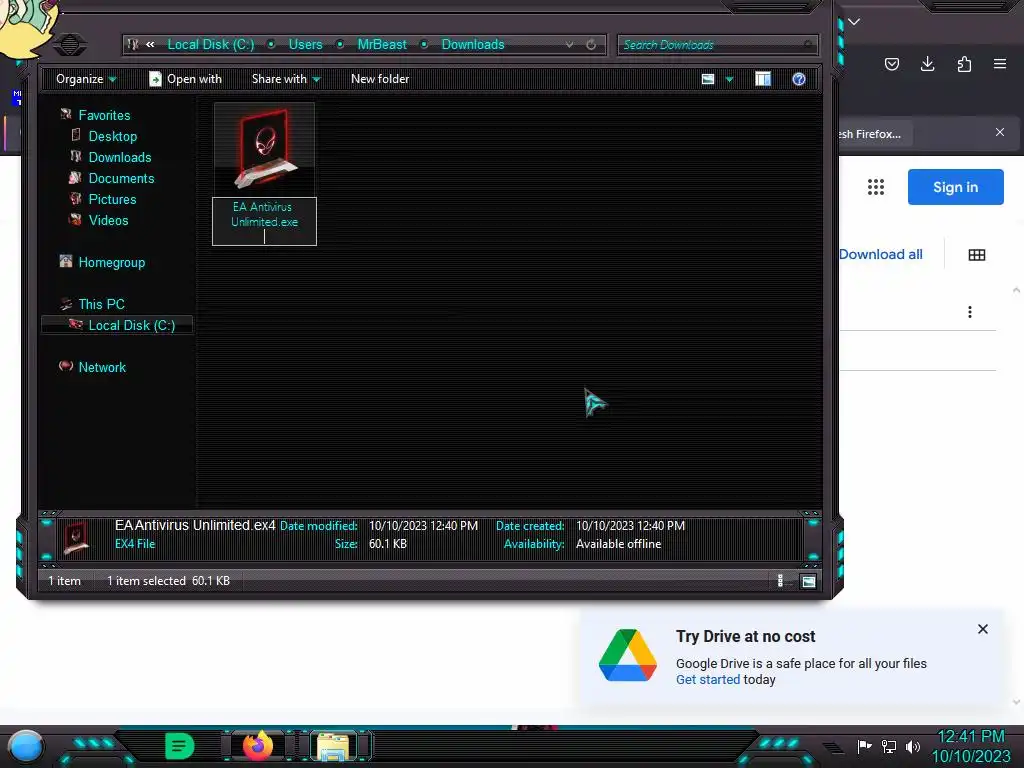
Task: Expand the Firefox list-all-tabs chevron
Action: point(854,22)
